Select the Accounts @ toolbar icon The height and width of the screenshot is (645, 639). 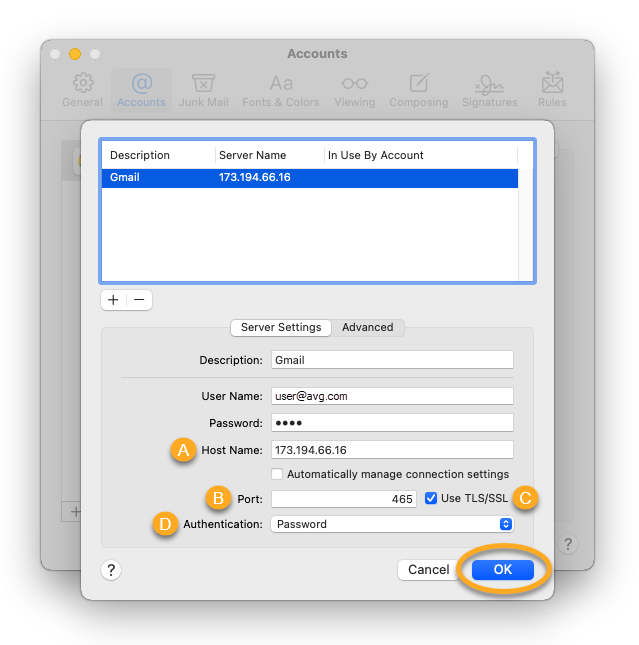tap(141, 84)
